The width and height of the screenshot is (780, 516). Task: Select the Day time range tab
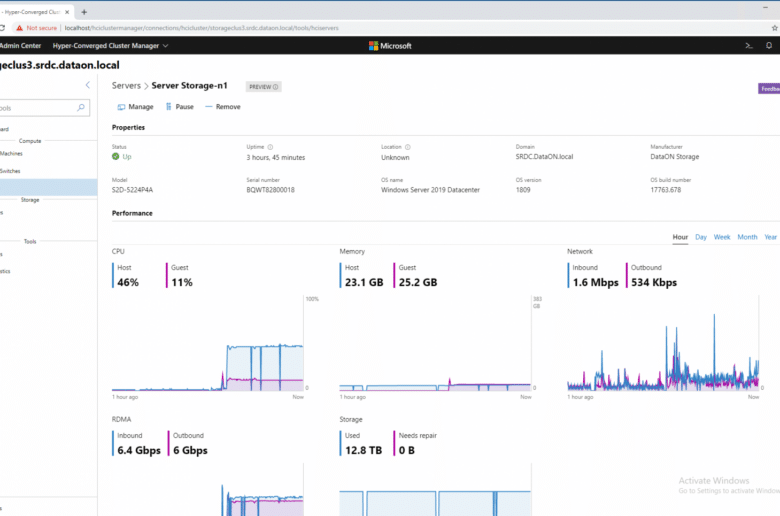pyautogui.click(x=701, y=237)
